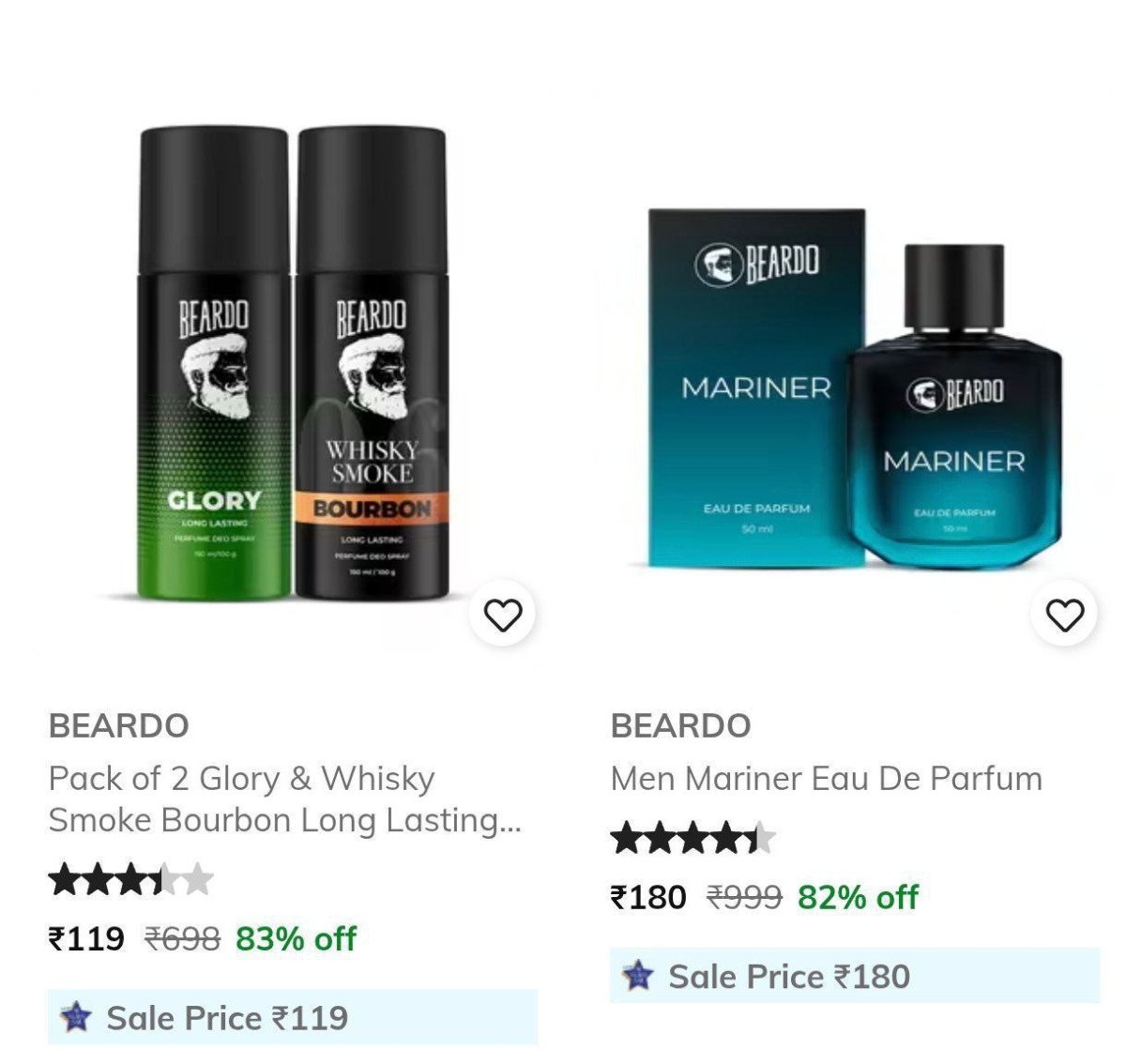
Task: Click the struck-through ₹999 original price
Action: 744,897
